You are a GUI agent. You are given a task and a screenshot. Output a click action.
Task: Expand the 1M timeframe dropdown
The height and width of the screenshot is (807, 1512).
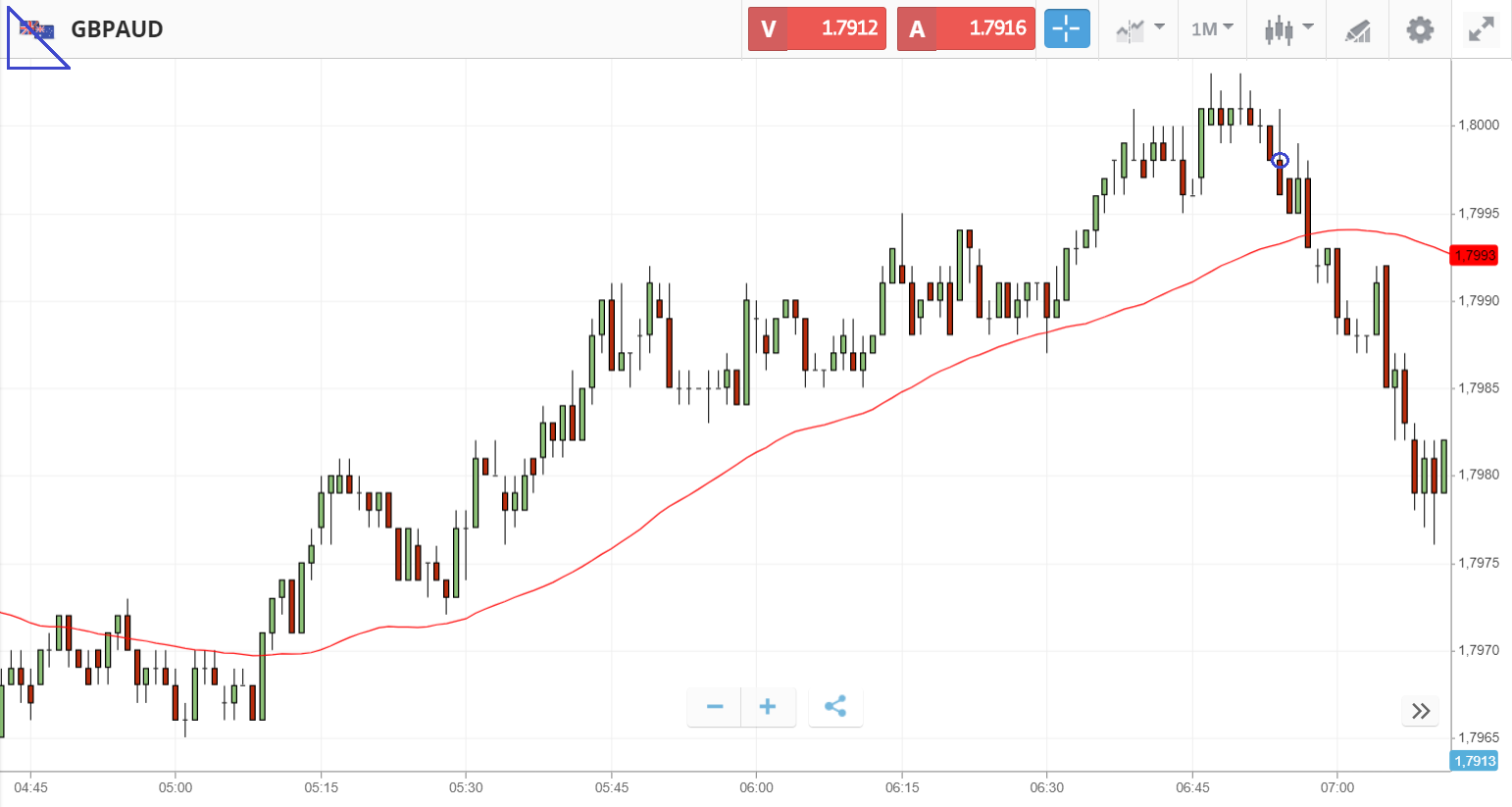coord(1212,29)
